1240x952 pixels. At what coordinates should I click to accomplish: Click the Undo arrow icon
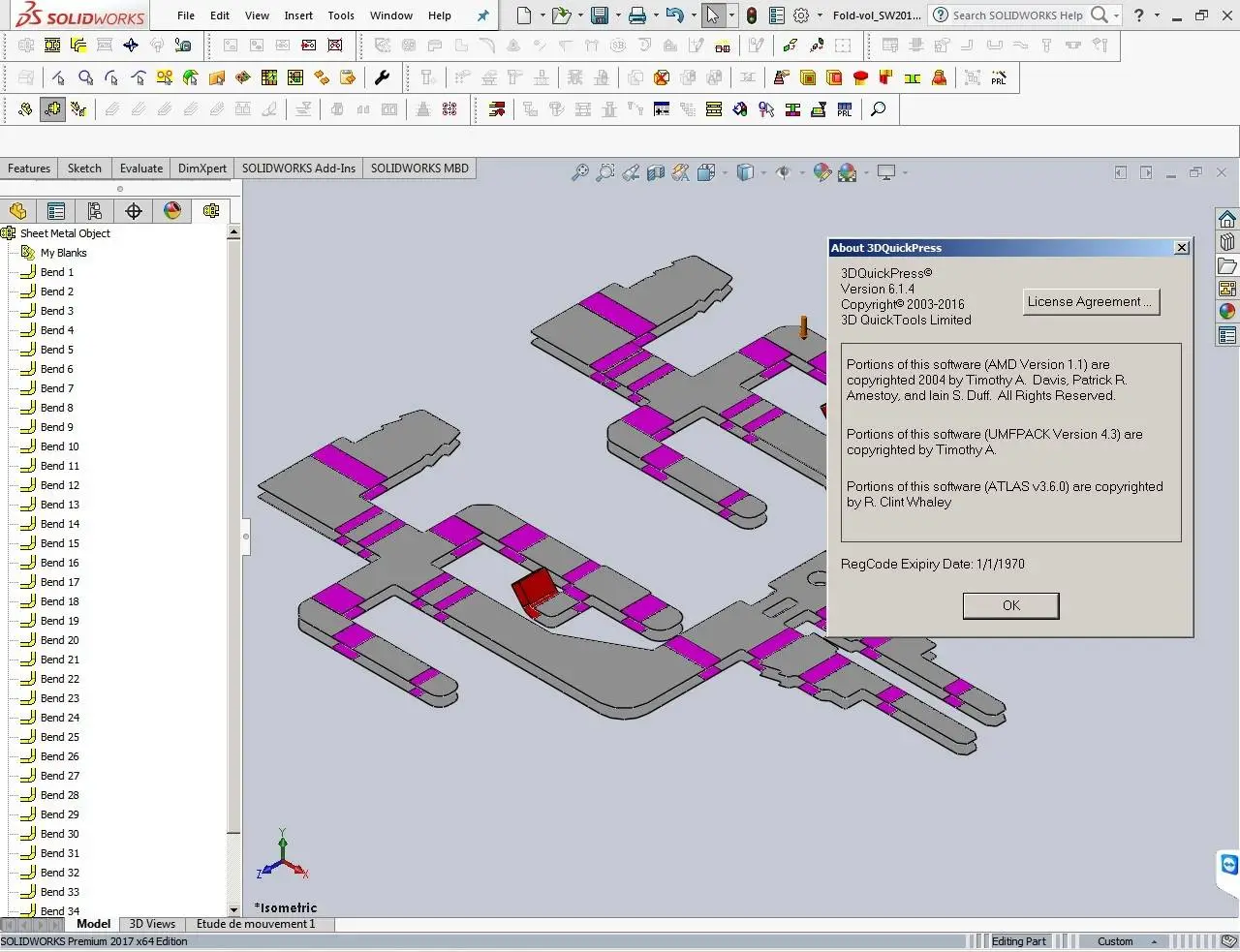(675, 15)
